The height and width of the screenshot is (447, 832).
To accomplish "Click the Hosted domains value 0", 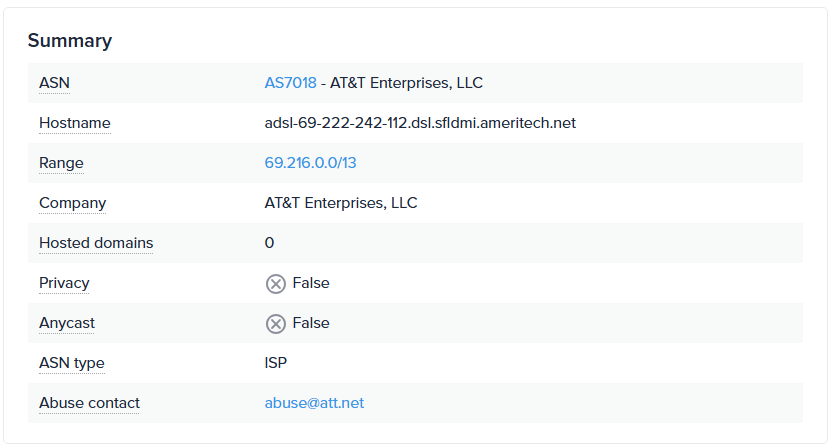I will point(269,243).
